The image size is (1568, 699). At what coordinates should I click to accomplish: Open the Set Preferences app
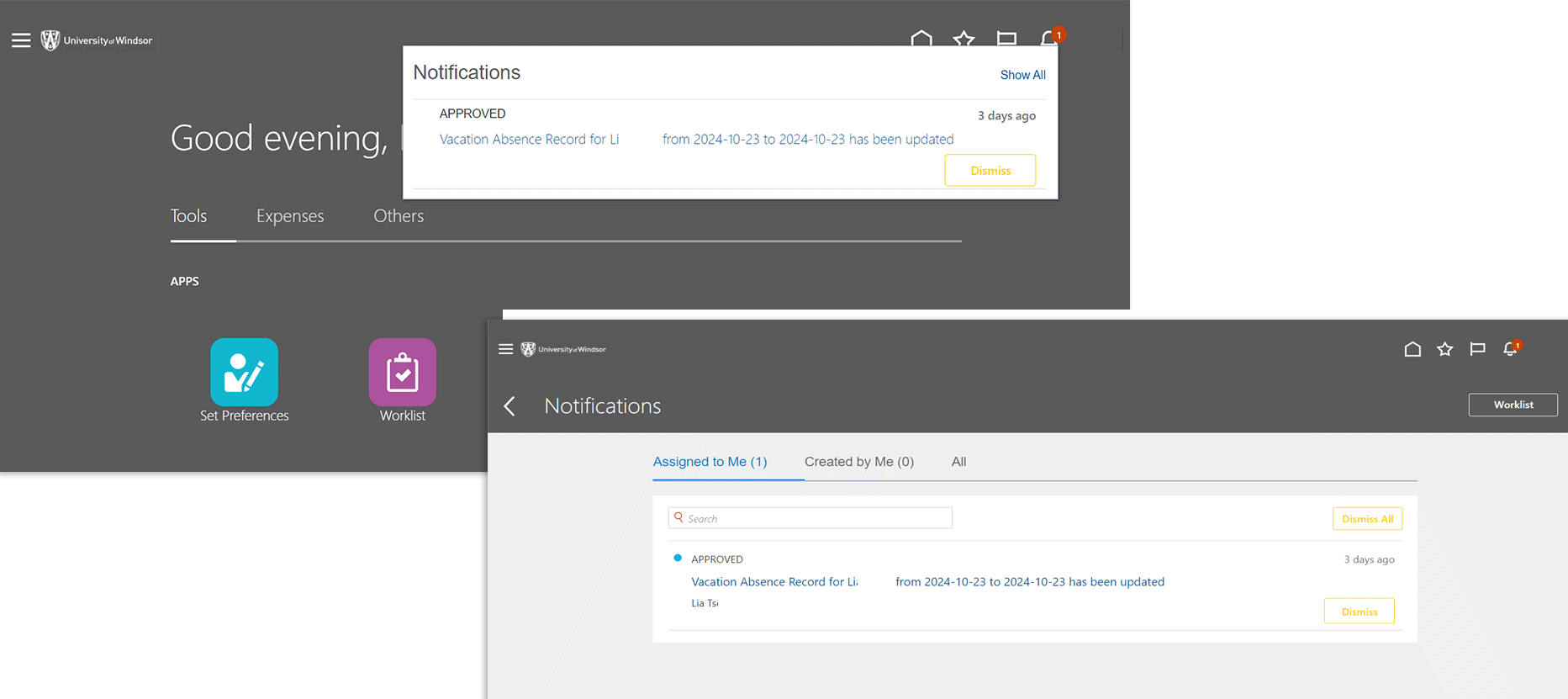pos(244,373)
